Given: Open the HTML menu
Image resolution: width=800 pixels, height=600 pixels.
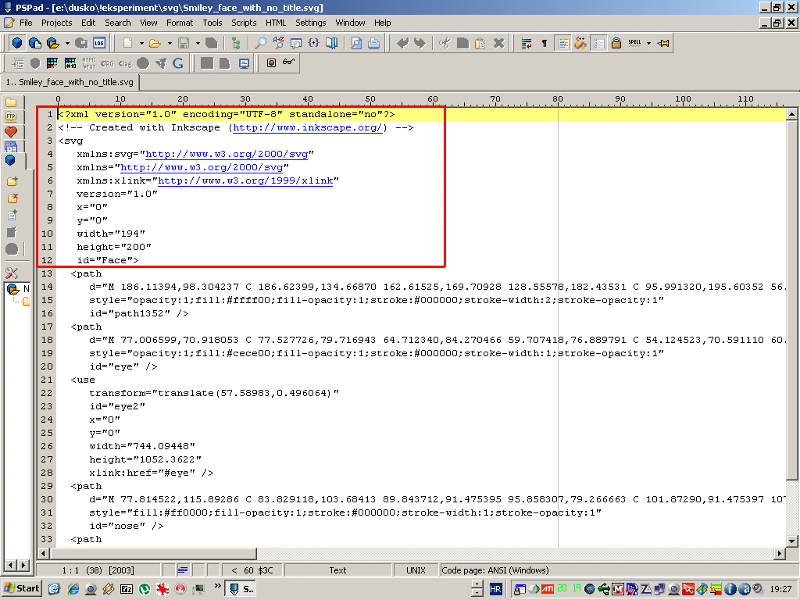Looking at the screenshot, I should tap(276, 23).
